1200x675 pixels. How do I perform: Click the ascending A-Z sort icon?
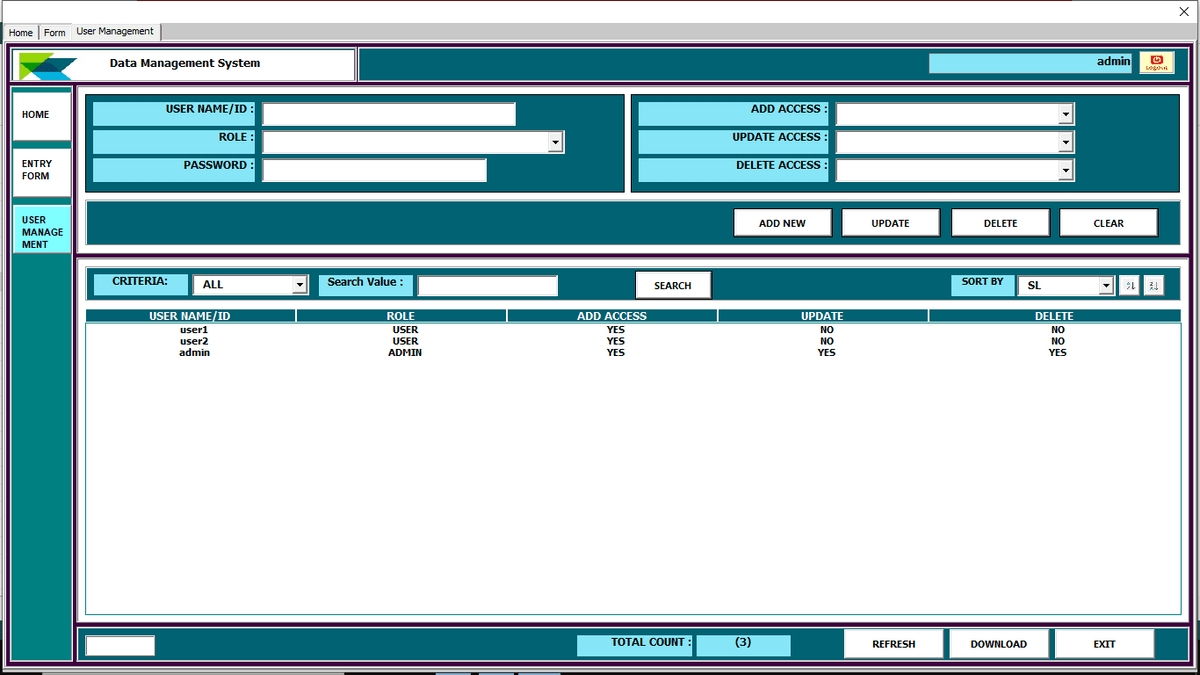(1128, 285)
